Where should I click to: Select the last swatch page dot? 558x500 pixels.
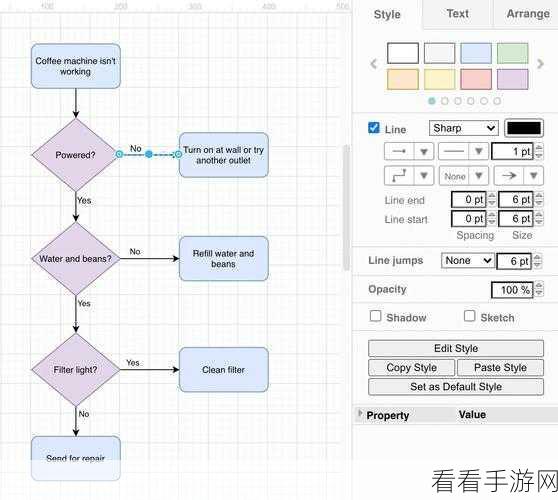coord(497,101)
